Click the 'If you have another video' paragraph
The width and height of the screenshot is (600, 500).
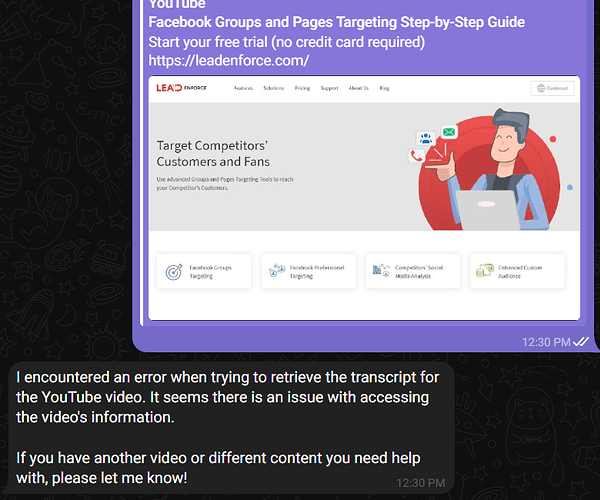218,467
